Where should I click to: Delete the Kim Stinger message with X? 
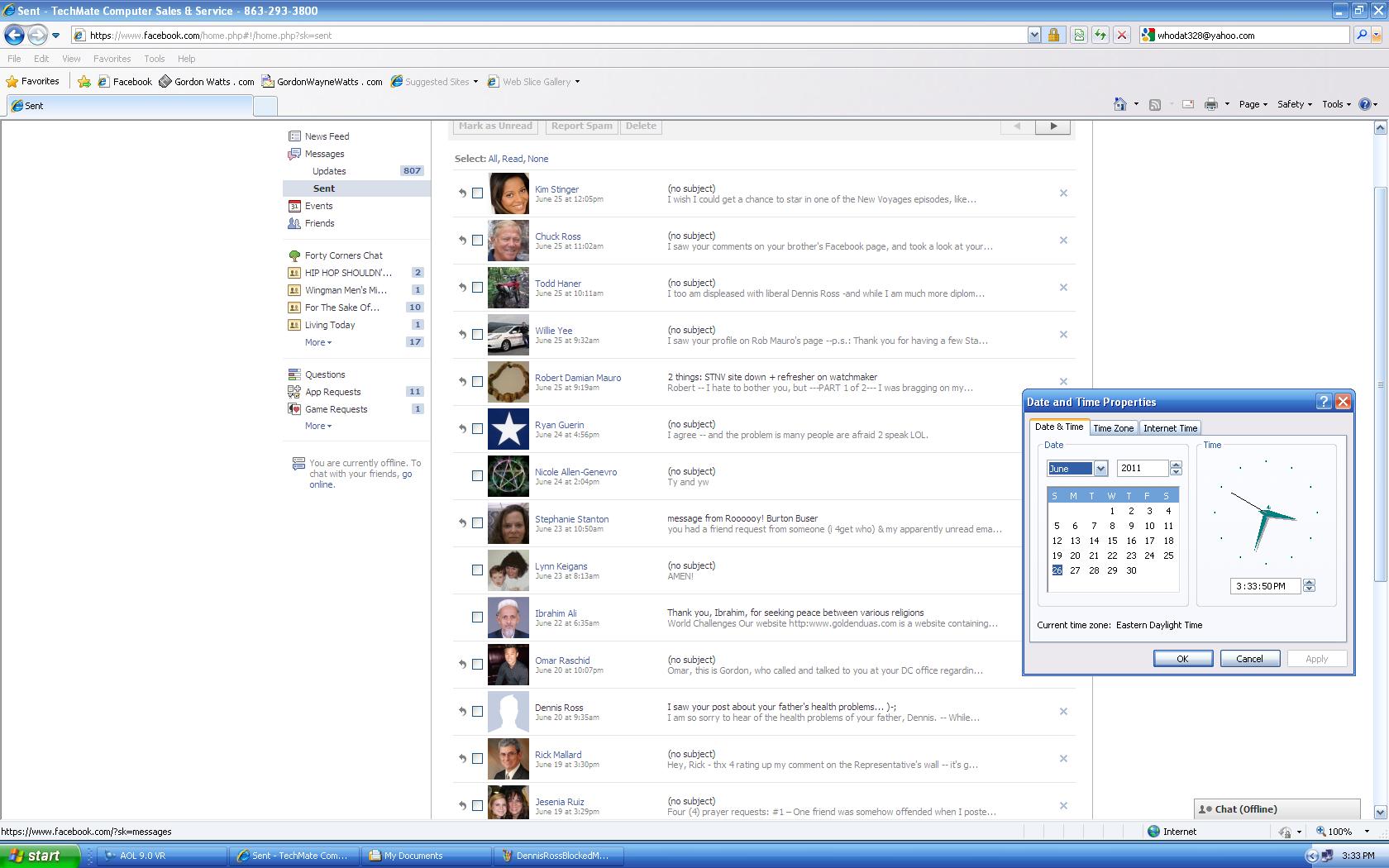point(1063,193)
